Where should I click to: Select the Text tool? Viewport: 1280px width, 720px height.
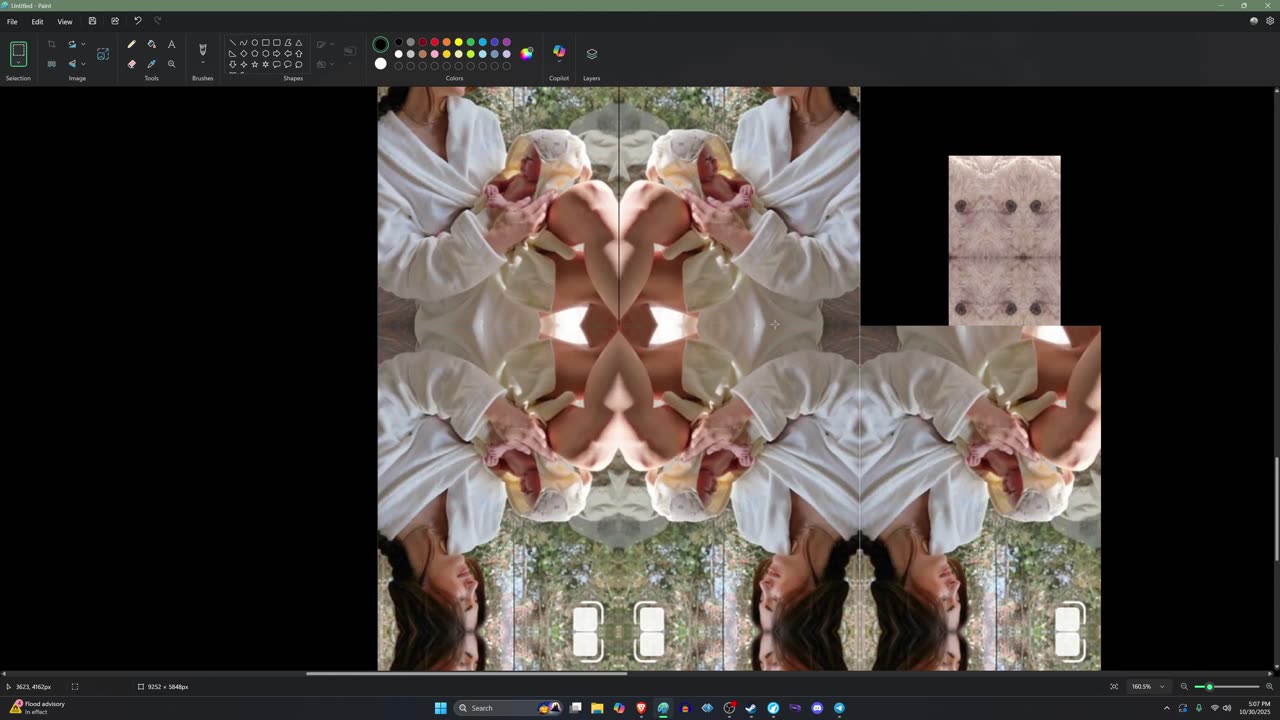tap(171, 44)
